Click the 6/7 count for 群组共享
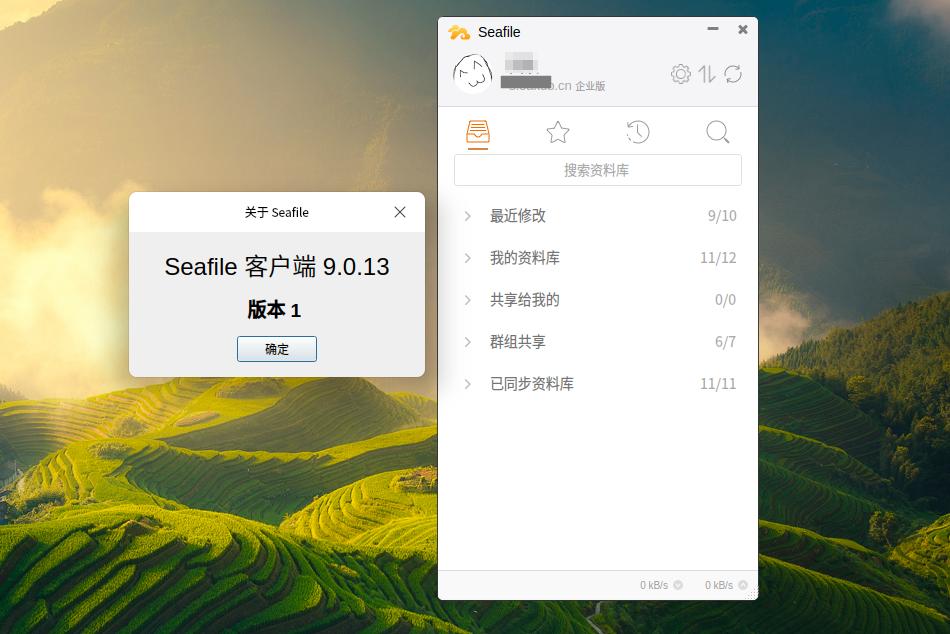The image size is (950, 634). pyautogui.click(x=725, y=342)
